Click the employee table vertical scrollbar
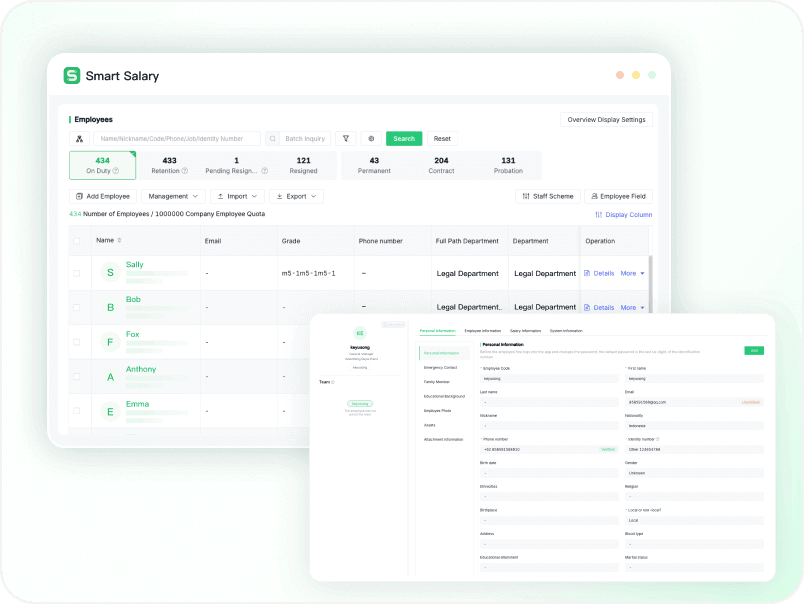804x604 pixels. (x=650, y=285)
